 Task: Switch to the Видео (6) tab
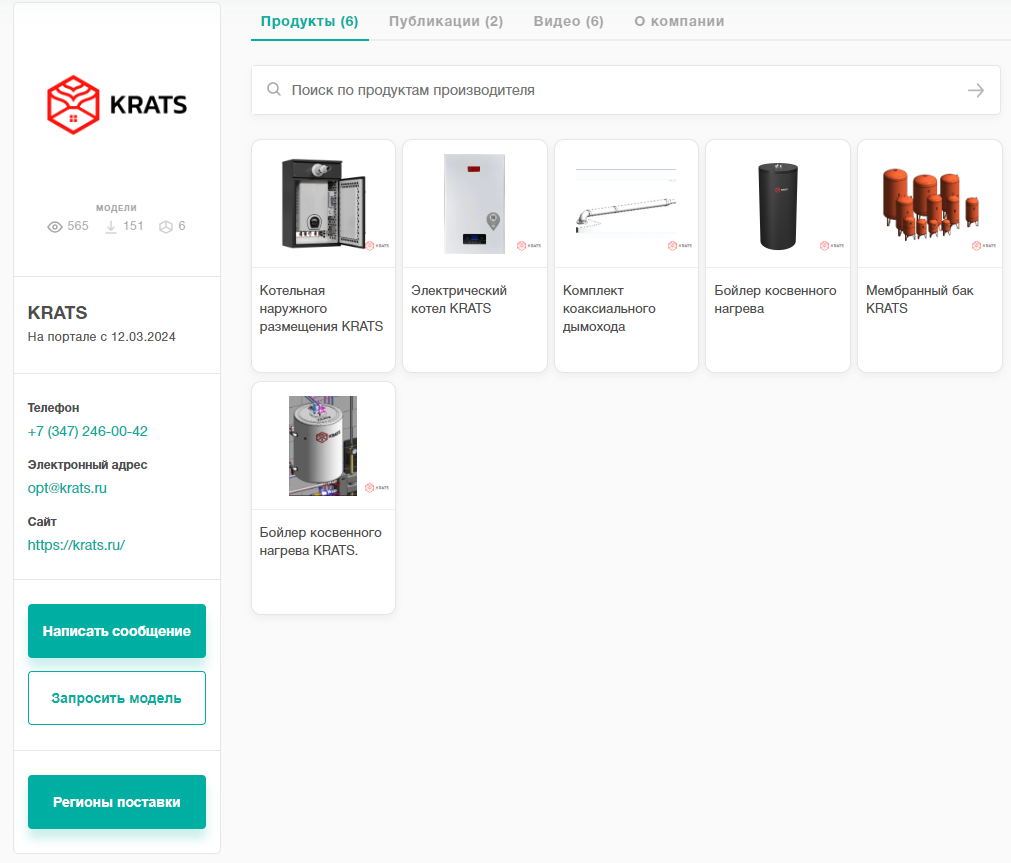[x=569, y=21]
